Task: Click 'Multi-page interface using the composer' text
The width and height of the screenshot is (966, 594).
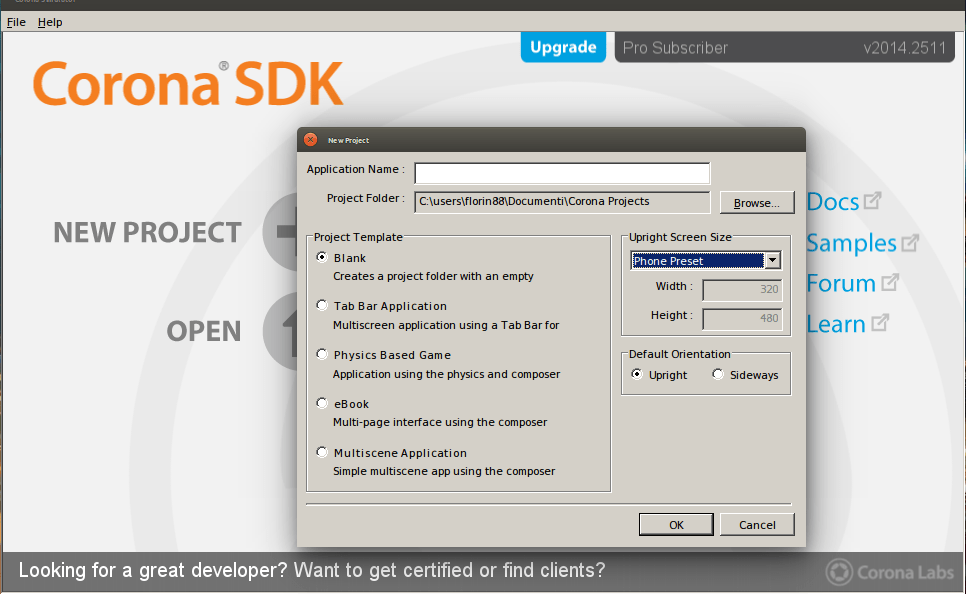Action: 440,422
